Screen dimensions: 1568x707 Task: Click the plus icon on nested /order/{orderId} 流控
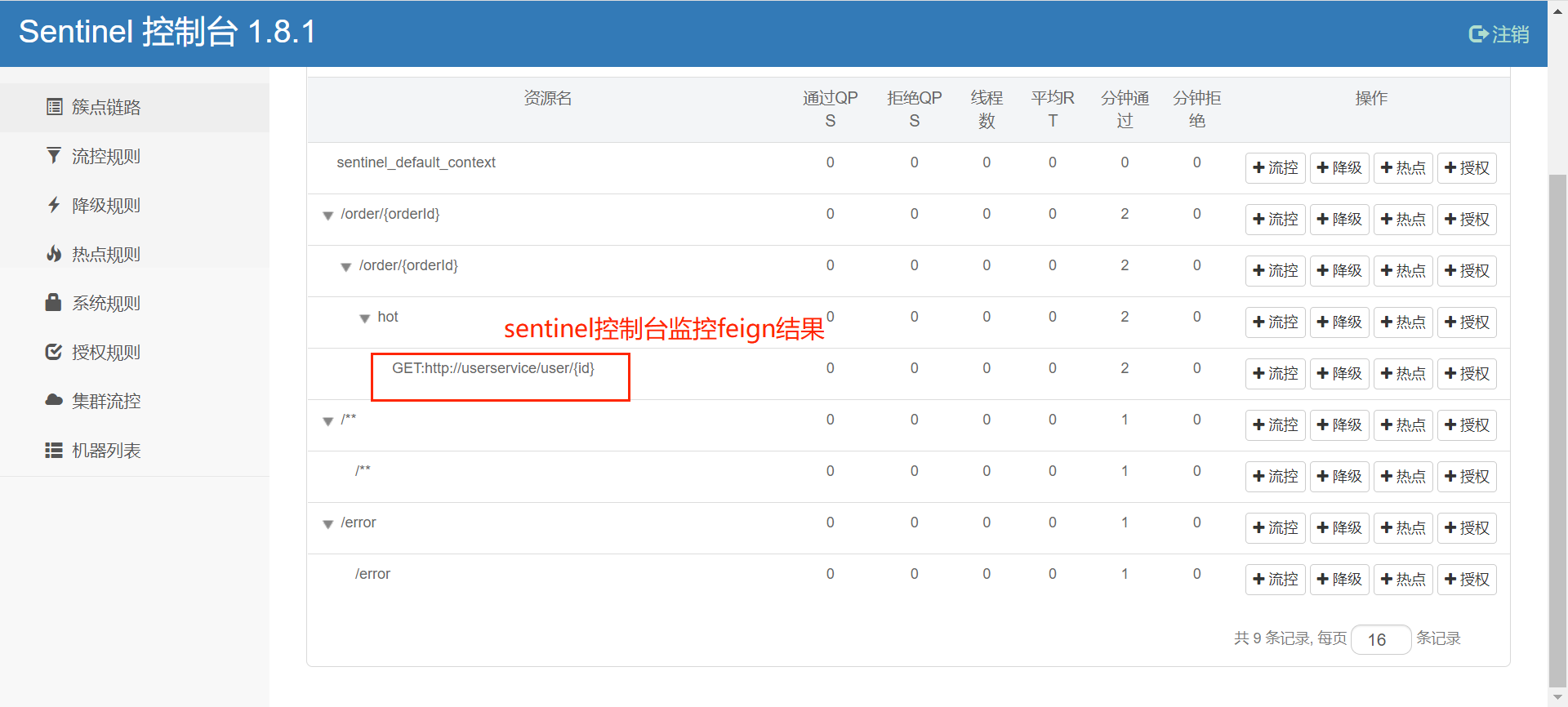1258,270
